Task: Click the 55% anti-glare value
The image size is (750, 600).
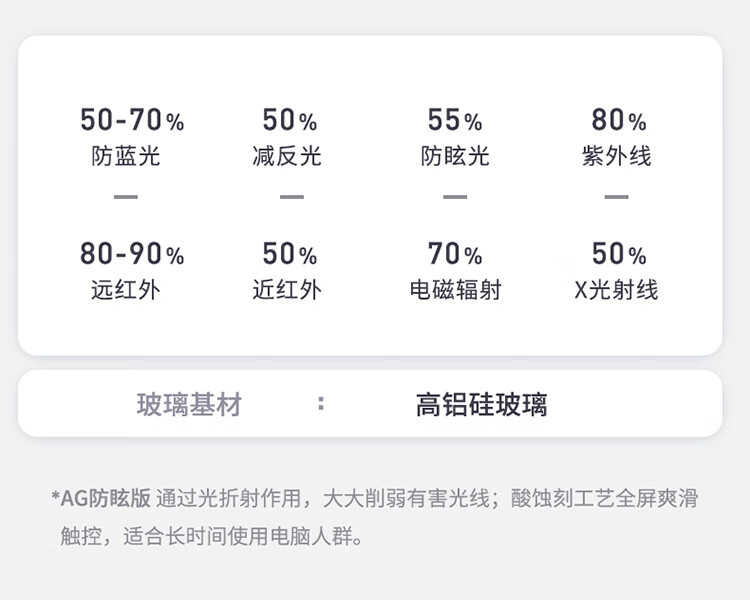Action: click(x=455, y=121)
